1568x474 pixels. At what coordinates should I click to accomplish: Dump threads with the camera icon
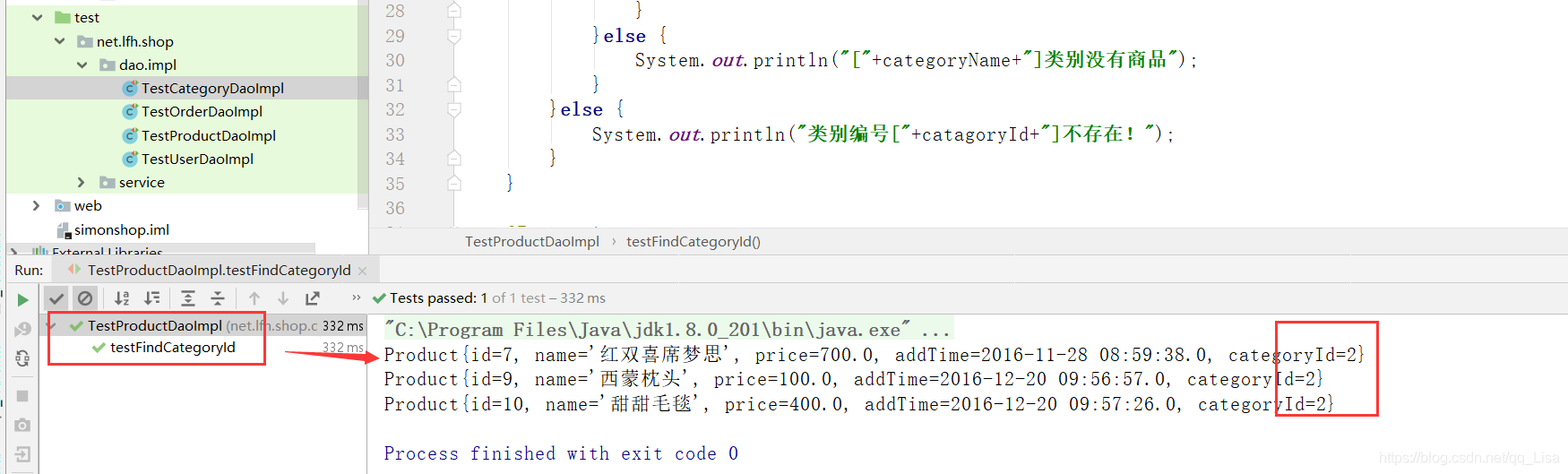pos(22,425)
